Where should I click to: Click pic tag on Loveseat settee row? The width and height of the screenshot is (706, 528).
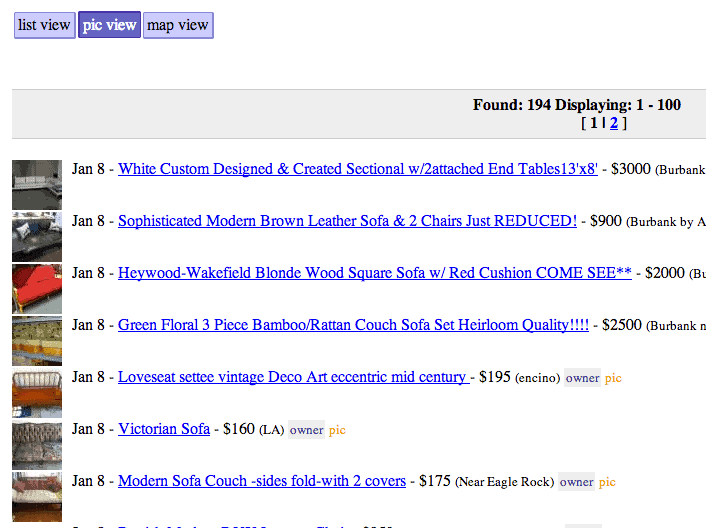[x=613, y=378]
